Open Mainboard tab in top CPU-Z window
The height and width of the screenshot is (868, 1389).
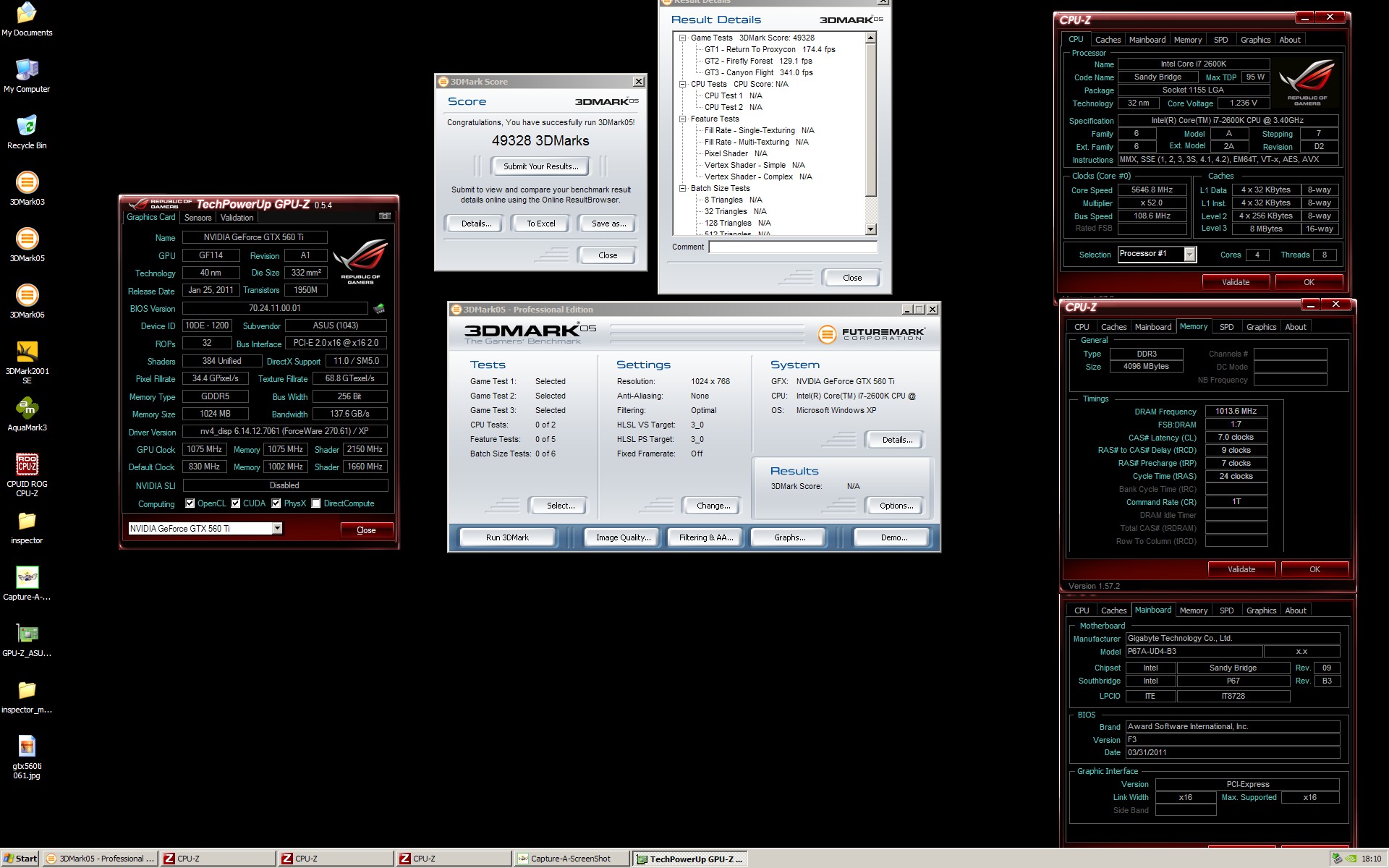coord(1147,40)
